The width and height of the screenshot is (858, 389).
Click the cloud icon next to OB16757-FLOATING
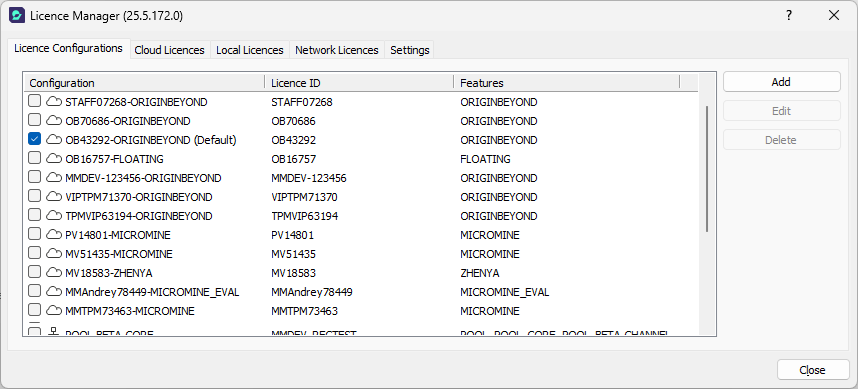pos(53,159)
